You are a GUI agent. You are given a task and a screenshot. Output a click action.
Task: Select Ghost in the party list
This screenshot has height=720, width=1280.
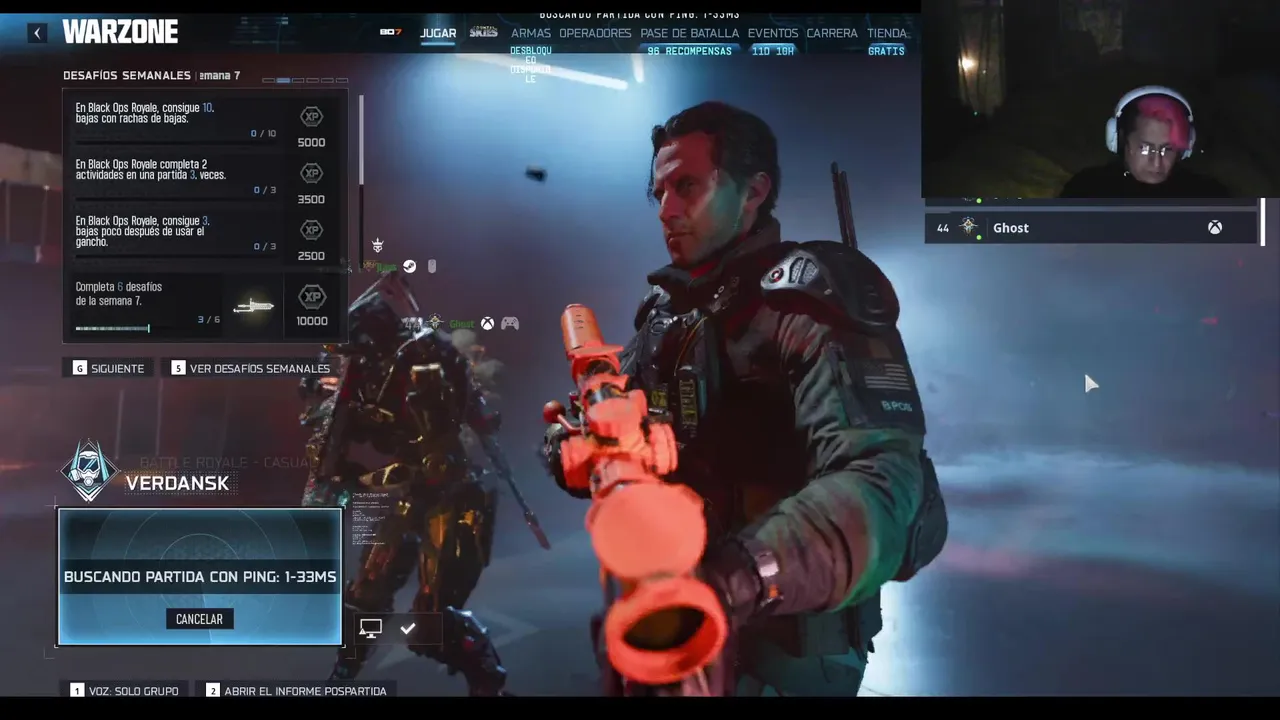1090,228
